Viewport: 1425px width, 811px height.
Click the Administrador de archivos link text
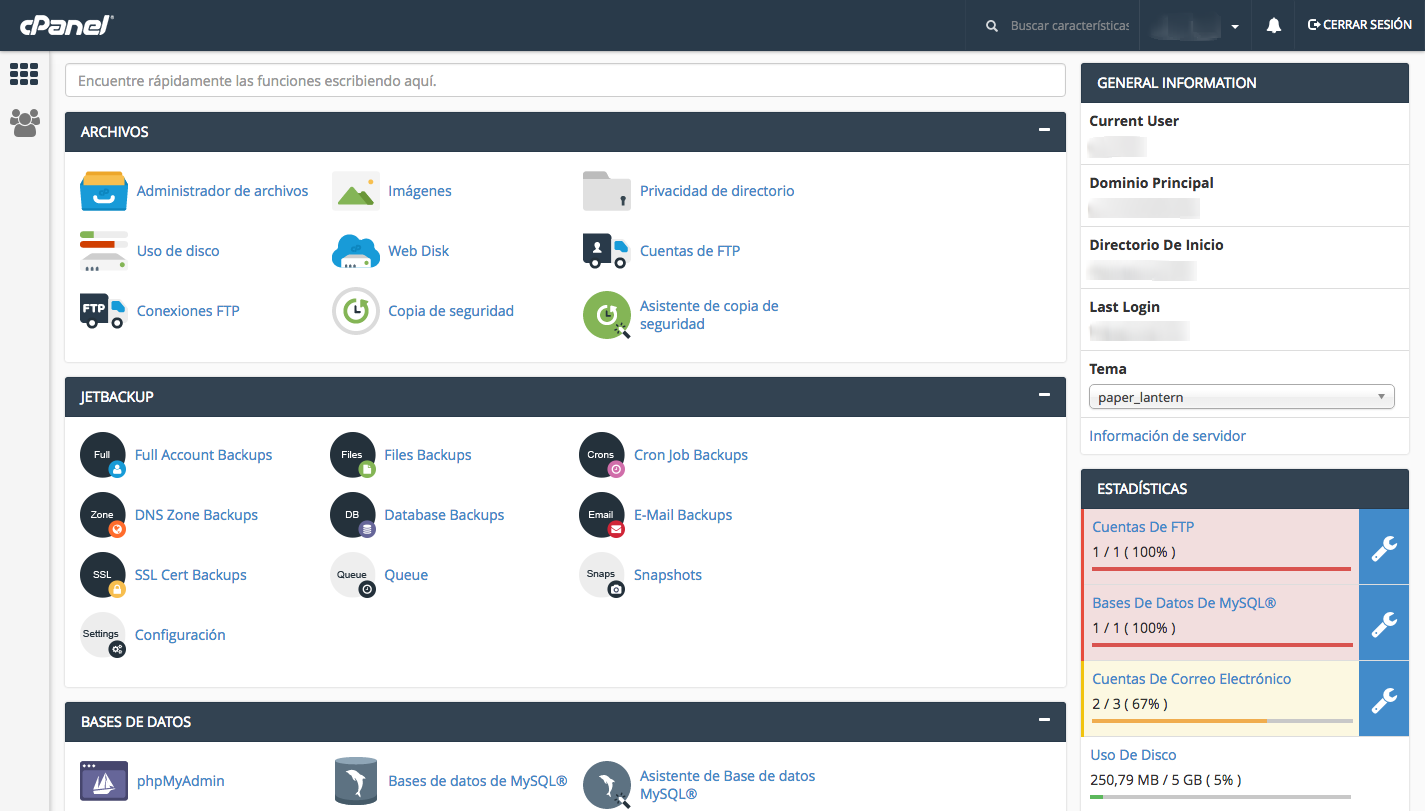click(x=222, y=191)
